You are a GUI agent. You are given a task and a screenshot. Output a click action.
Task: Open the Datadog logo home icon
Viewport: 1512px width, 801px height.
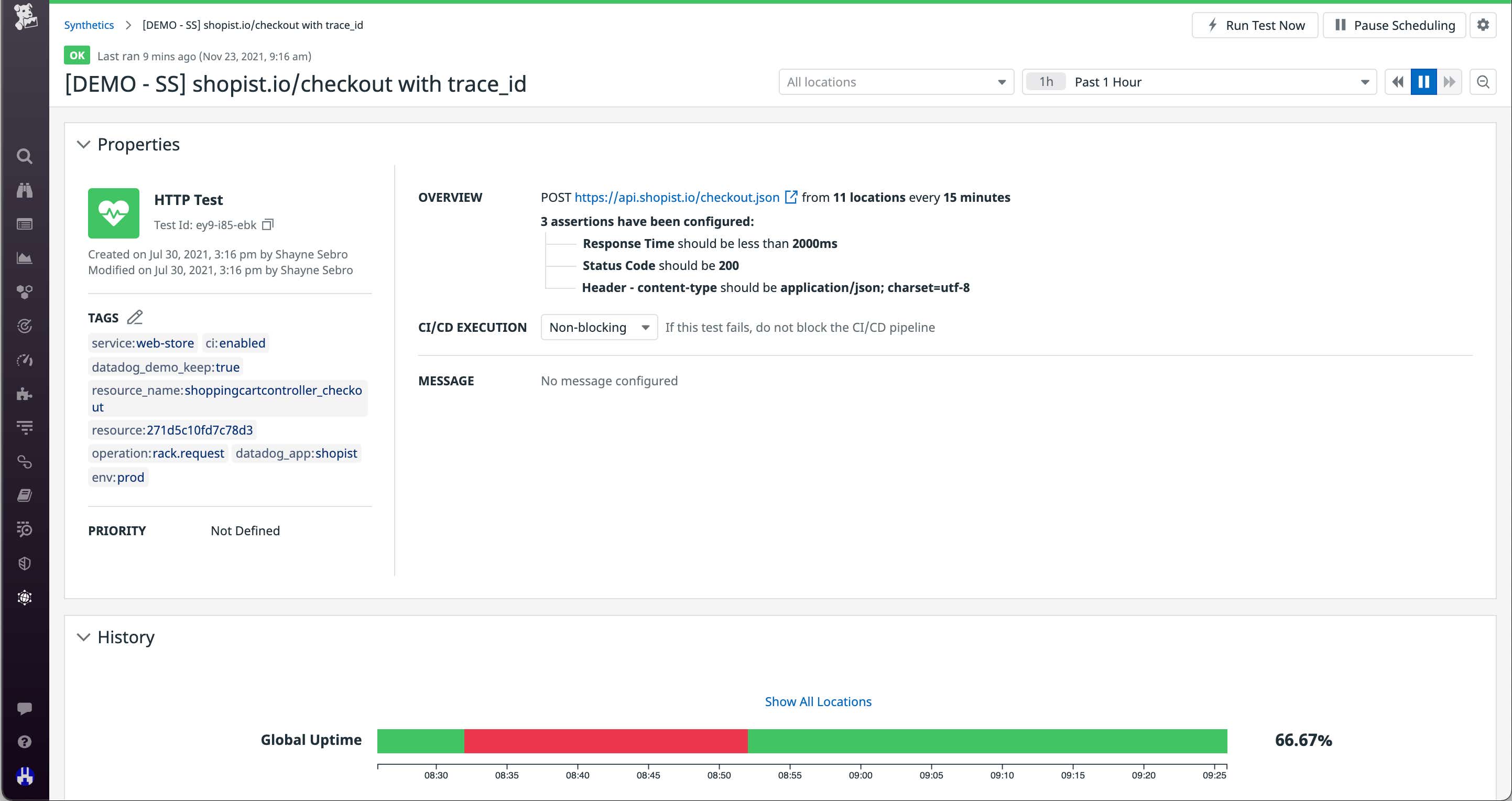pyautogui.click(x=25, y=17)
